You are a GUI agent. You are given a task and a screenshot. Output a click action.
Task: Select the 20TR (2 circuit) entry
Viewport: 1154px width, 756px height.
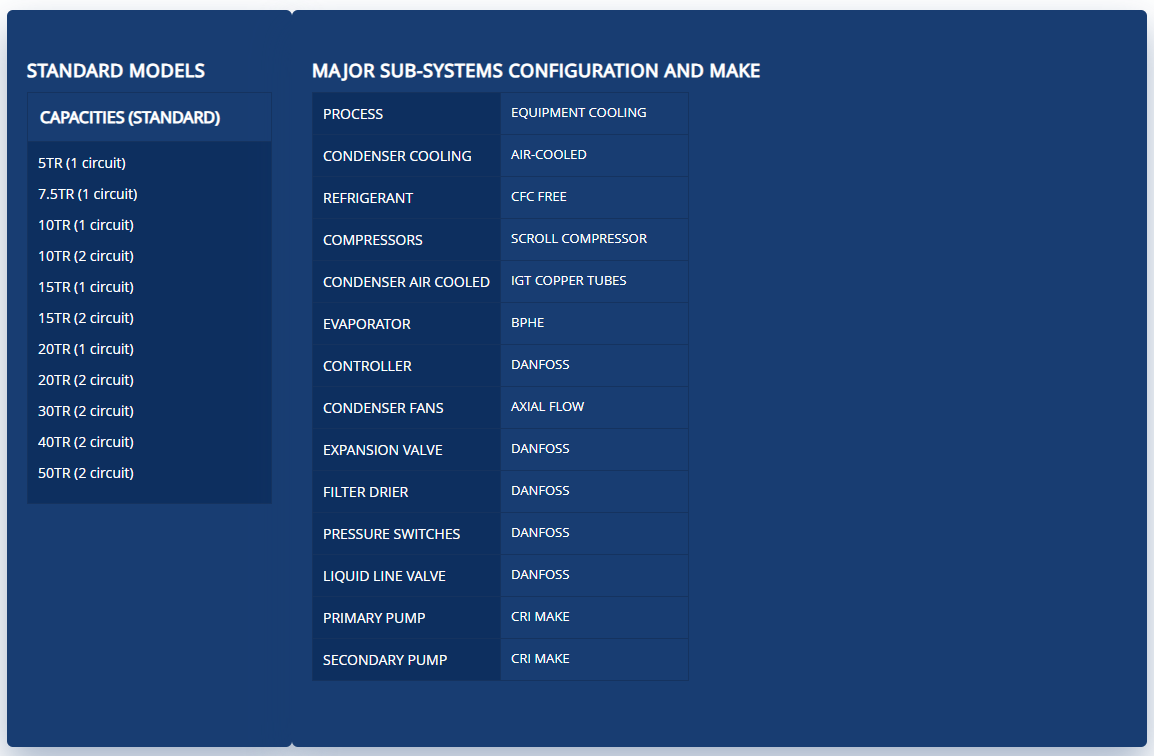(x=85, y=380)
